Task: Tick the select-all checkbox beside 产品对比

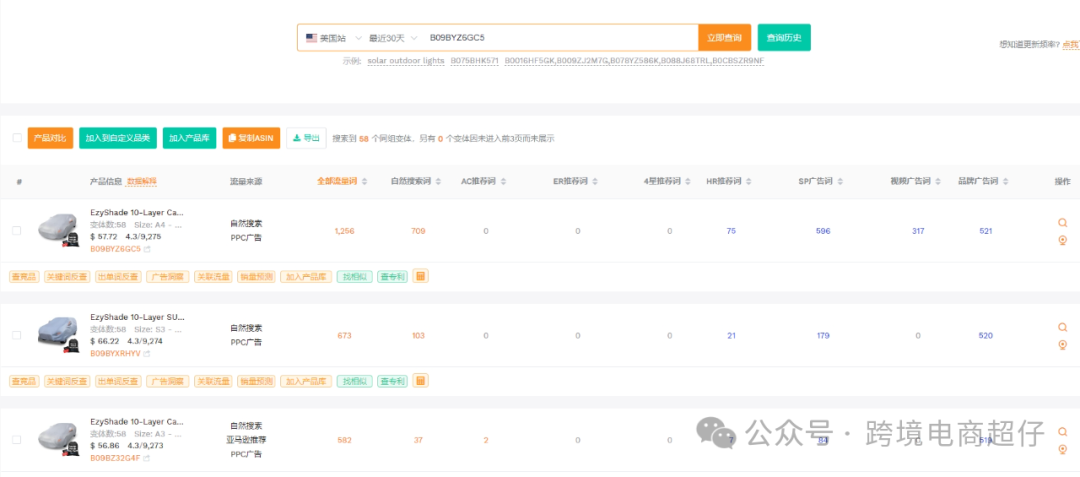Action: pyautogui.click(x=17, y=138)
